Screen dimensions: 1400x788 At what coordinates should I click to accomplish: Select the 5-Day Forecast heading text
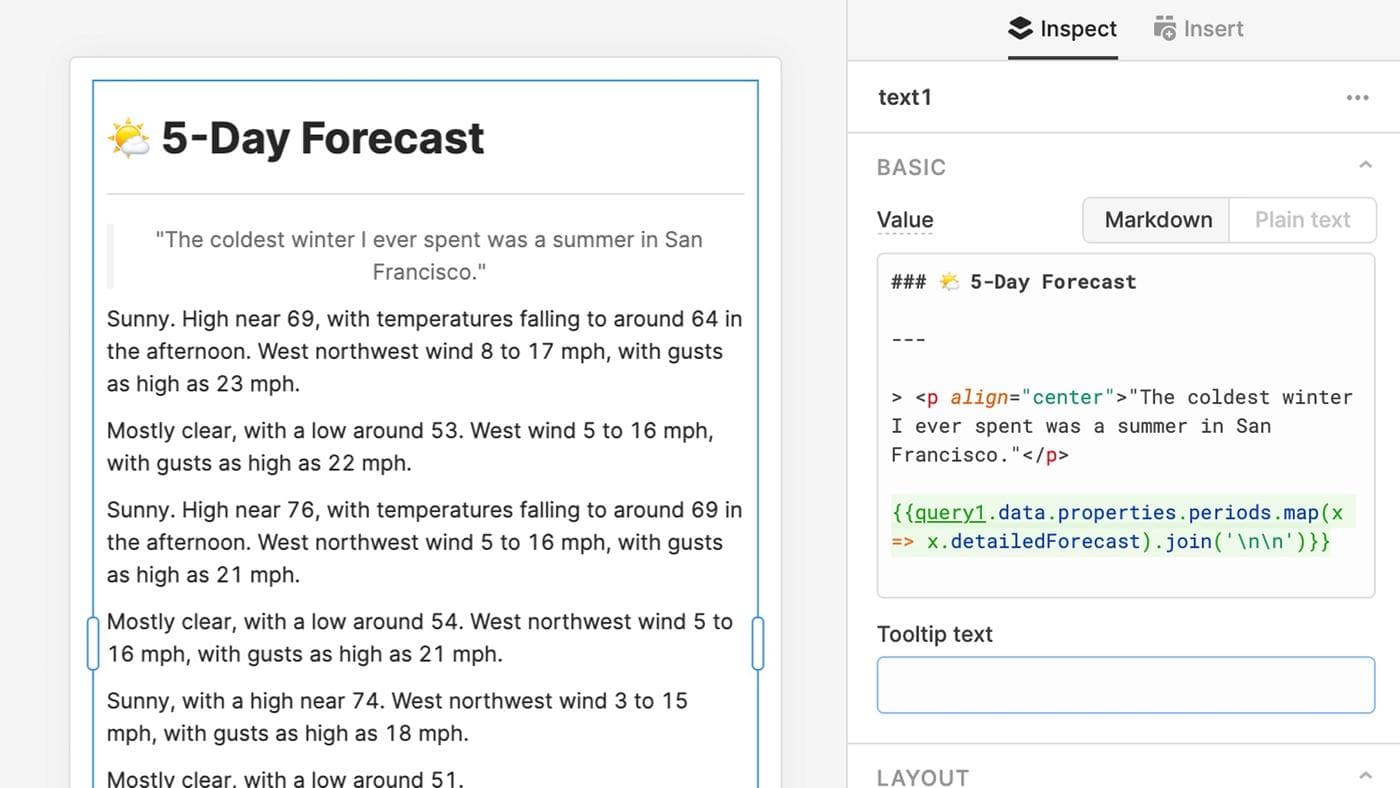click(x=322, y=139)
